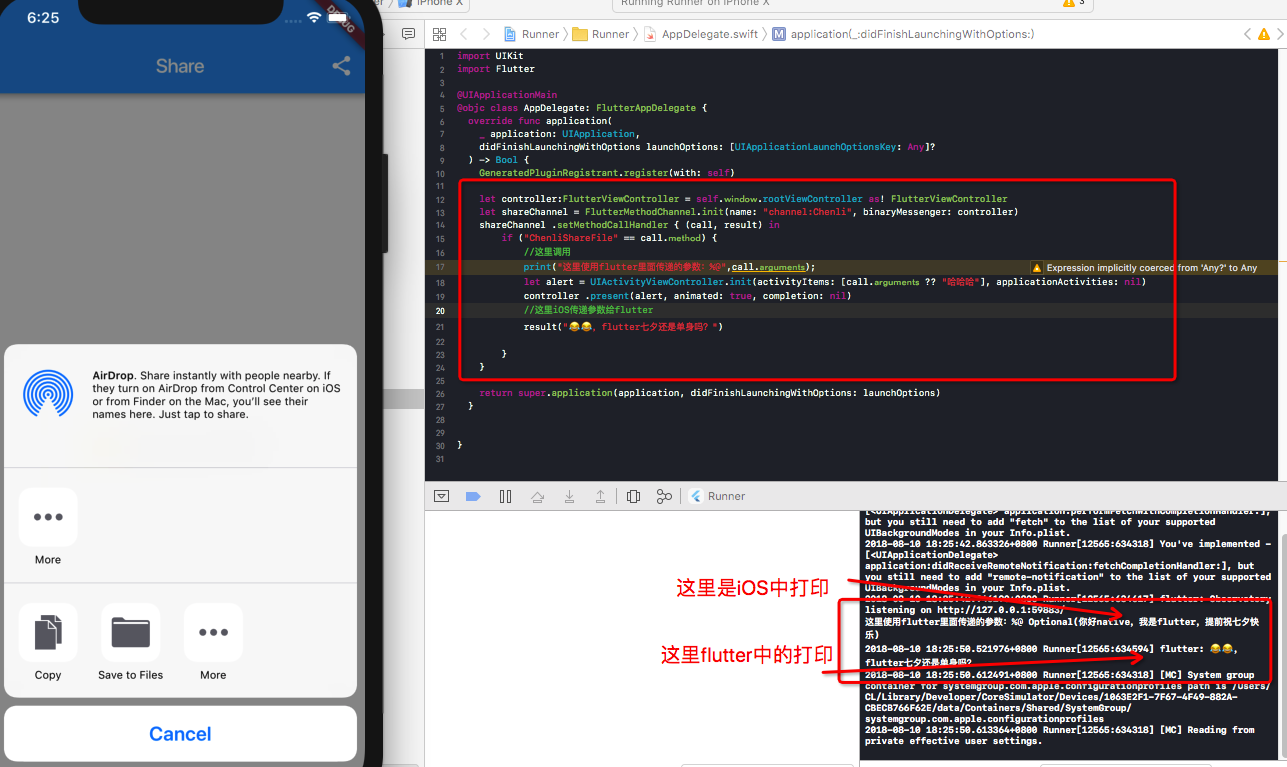The height and width of the screenshot is (767, 1287).
Task: Hide the debug area
Action: coord(442,496)
